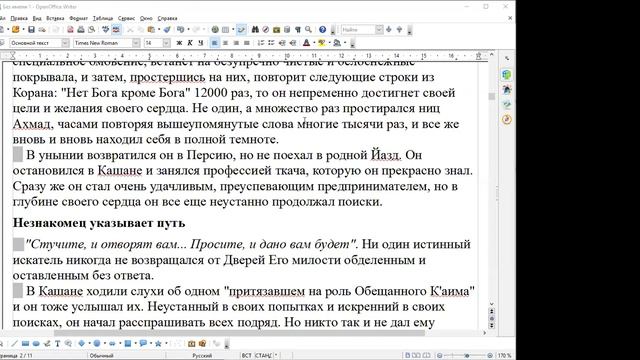Click the 170% zoom percentage
Image resolution: width=640 pixels, height=360 pixels.
click(504, 356)
